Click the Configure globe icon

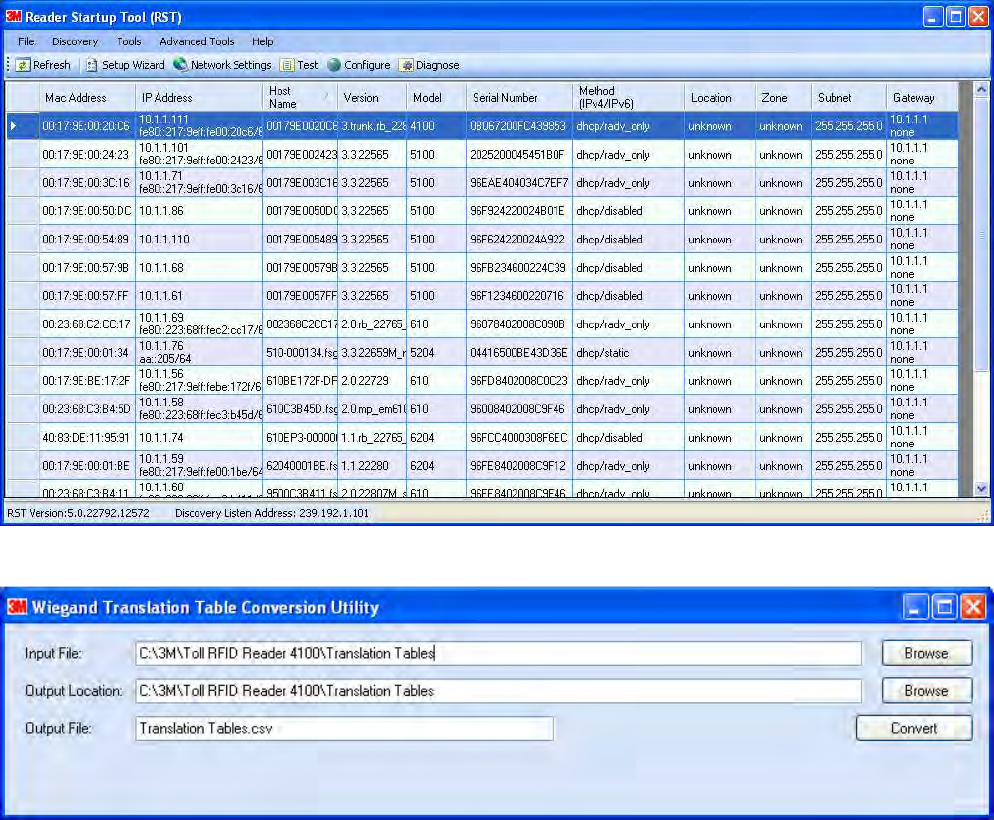coord(334,65)
